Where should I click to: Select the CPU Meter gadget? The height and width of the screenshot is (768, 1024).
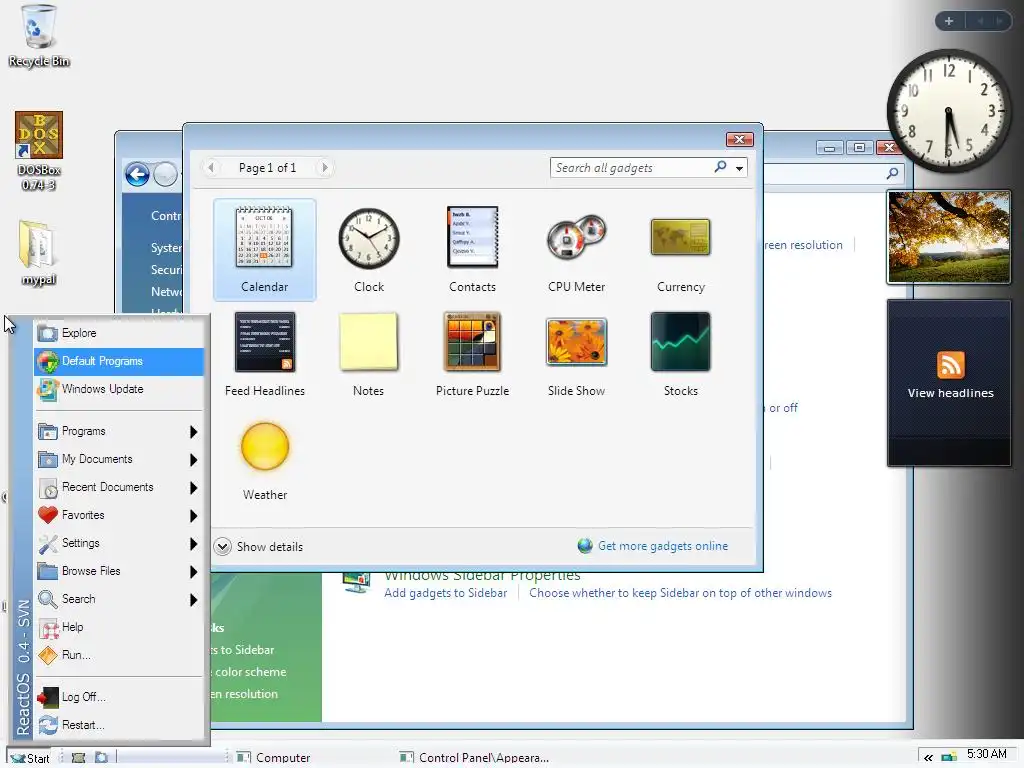click(x=576, y=249)
